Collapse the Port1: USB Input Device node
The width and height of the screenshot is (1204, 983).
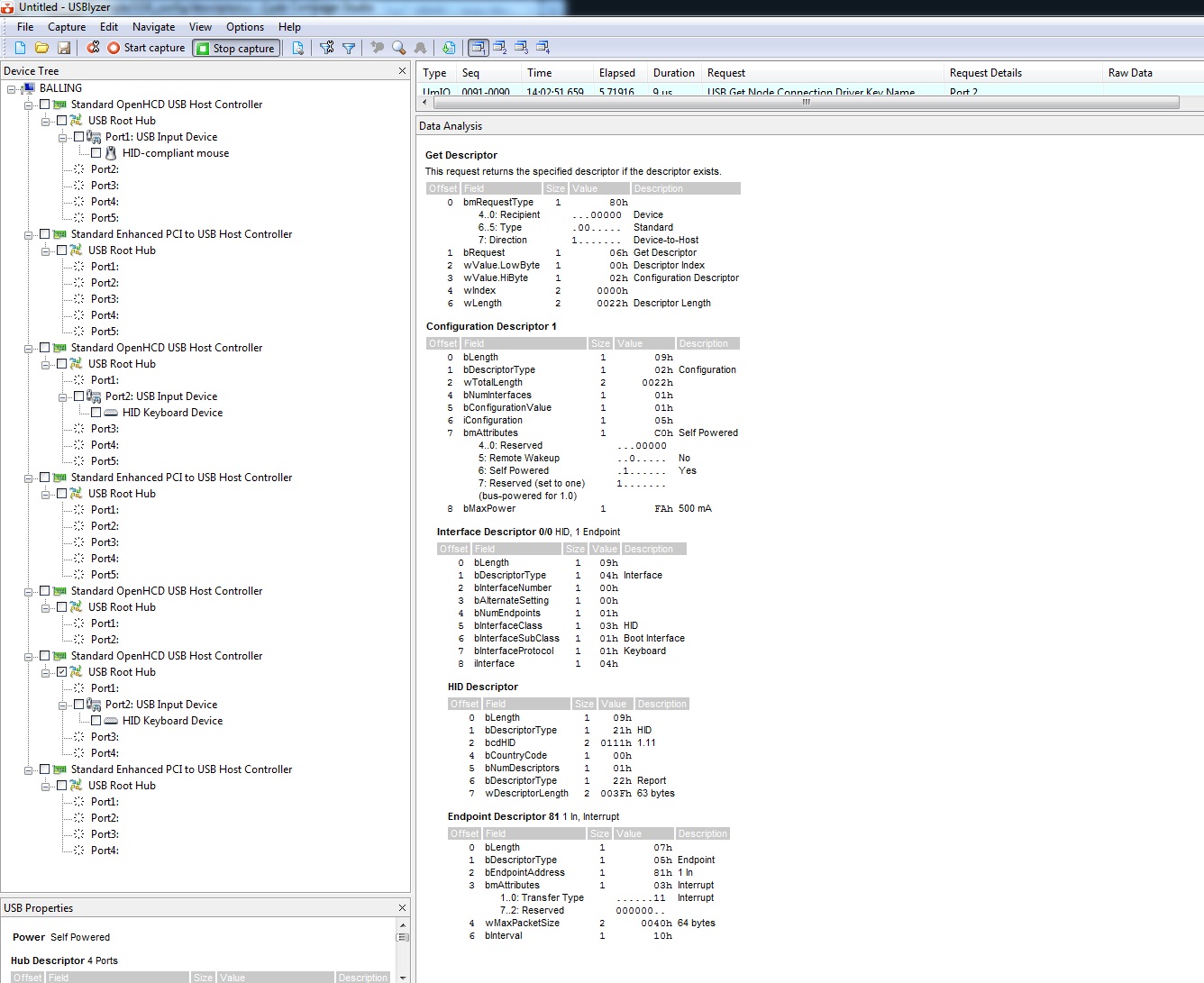pyautogui.click(x=63, y=137)
